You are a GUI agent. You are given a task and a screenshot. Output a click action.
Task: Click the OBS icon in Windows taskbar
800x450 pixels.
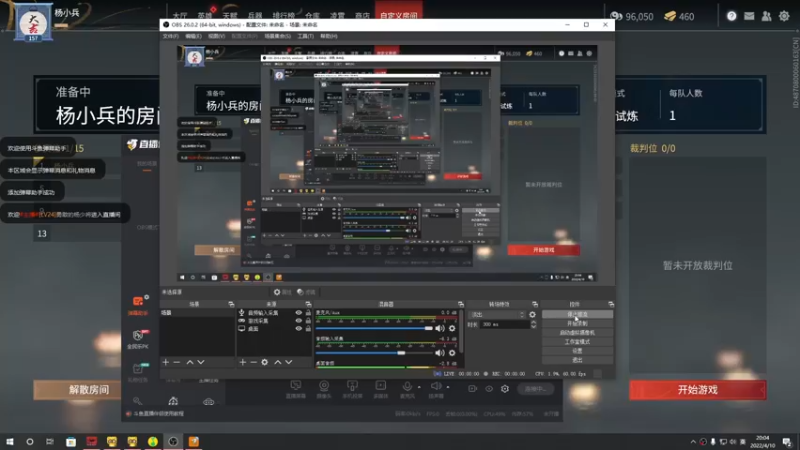click(173, 442)
